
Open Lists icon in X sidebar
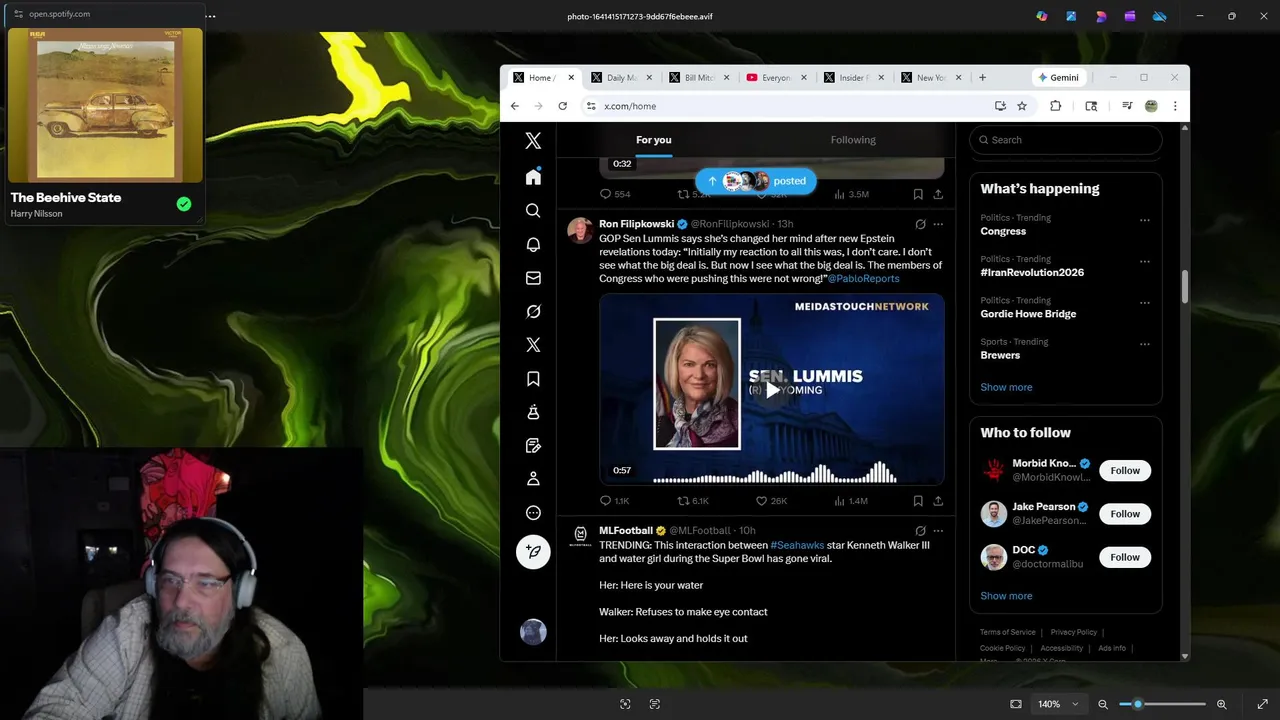point(533,446)
